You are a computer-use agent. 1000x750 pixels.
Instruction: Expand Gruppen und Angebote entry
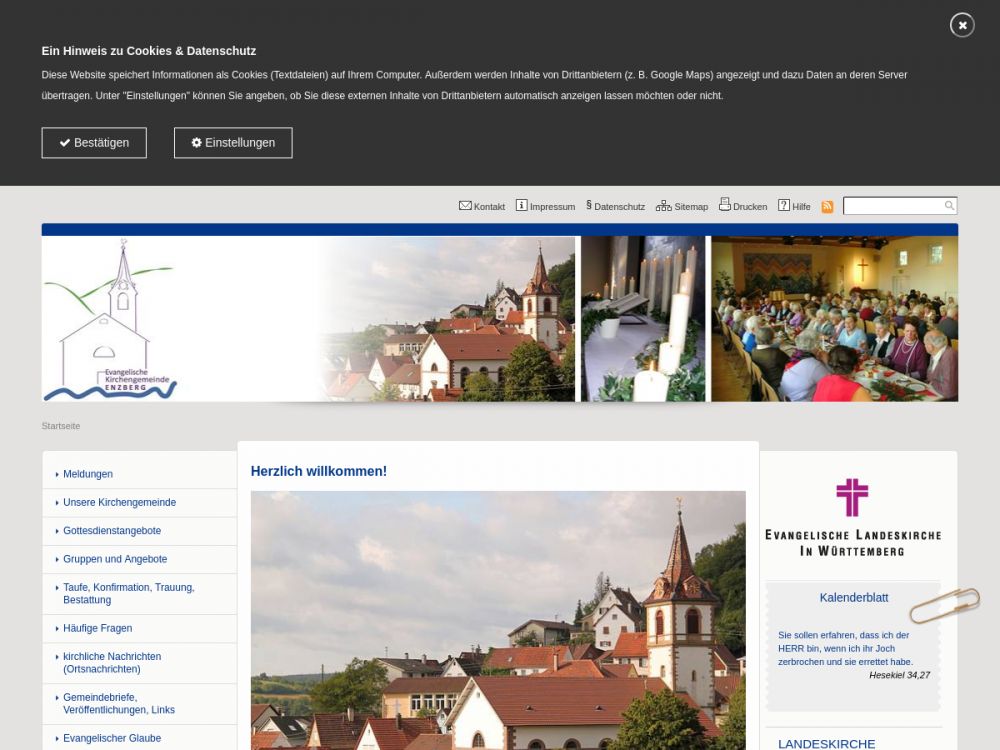115,559
